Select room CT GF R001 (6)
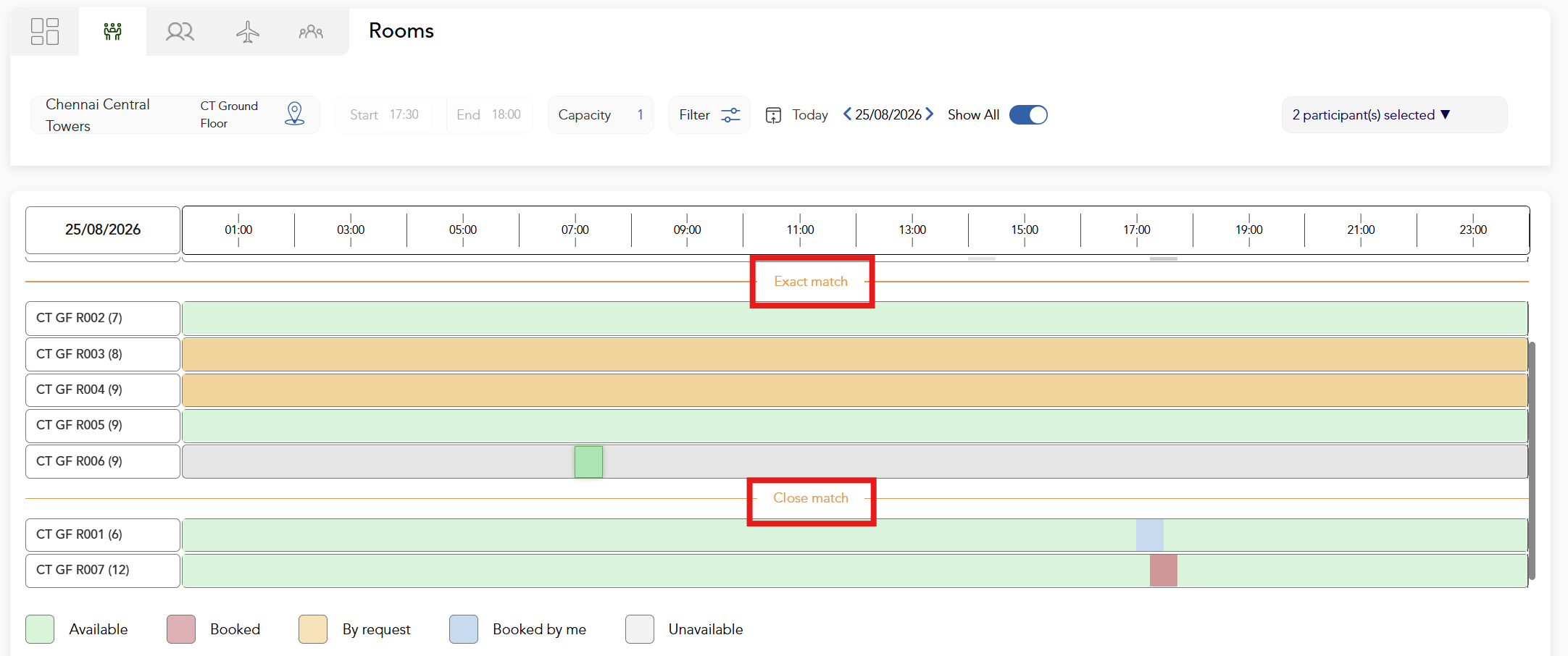This screenshot has width=1568, height=656. [x=103, y=534]
